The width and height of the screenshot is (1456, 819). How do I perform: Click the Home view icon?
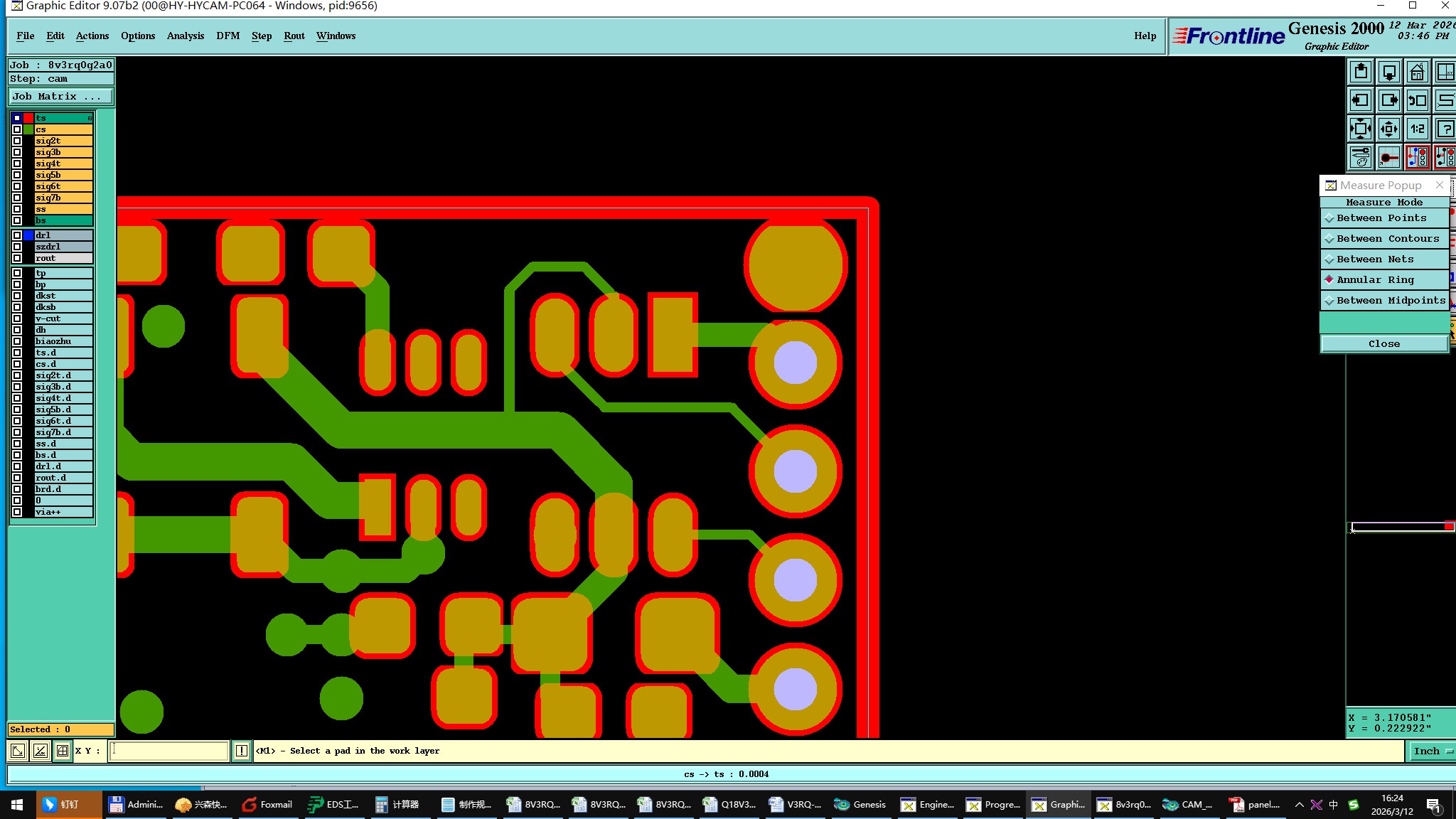click(1417, 72)
